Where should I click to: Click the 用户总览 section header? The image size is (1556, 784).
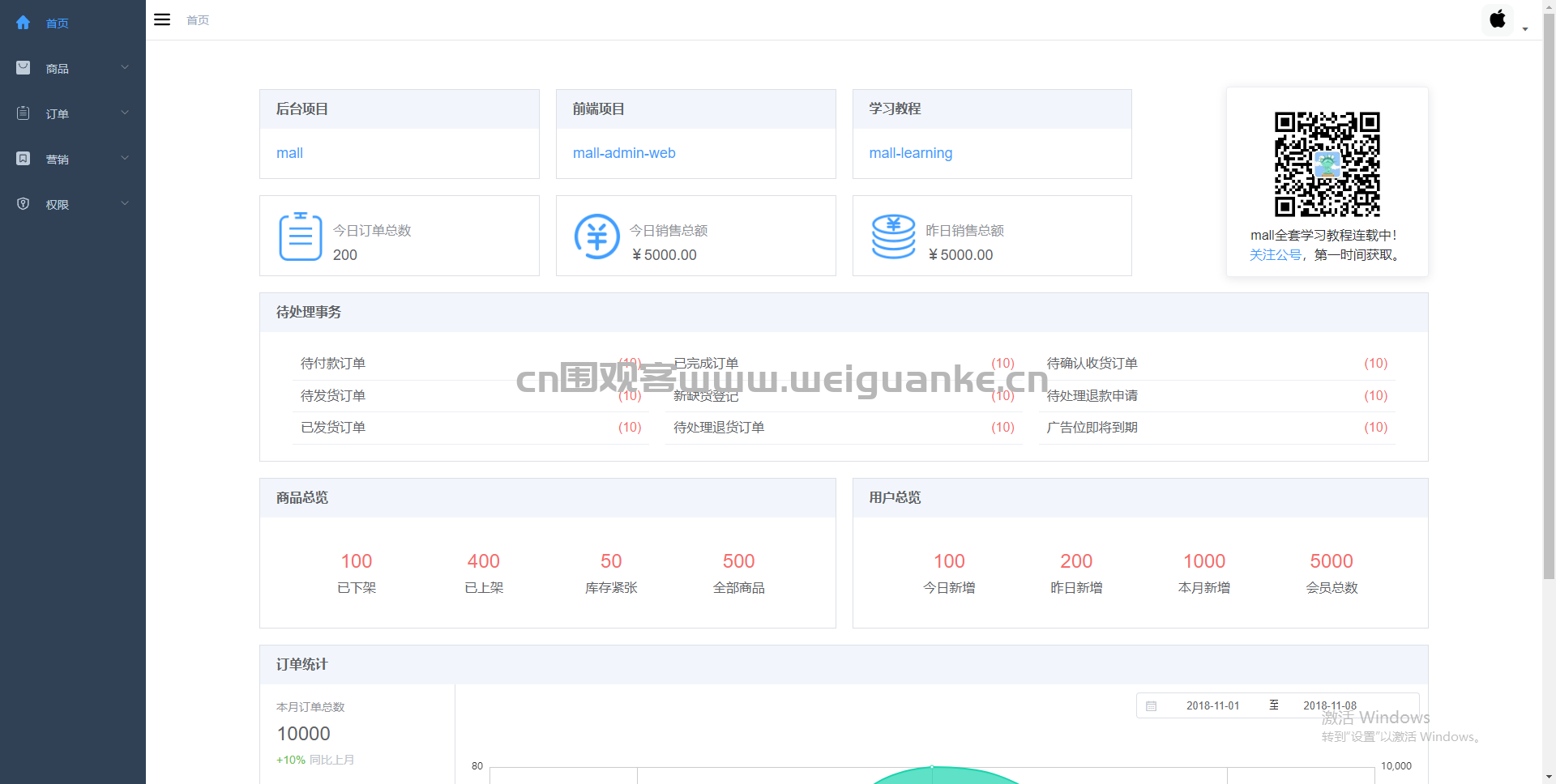[x=1140, y=498]
